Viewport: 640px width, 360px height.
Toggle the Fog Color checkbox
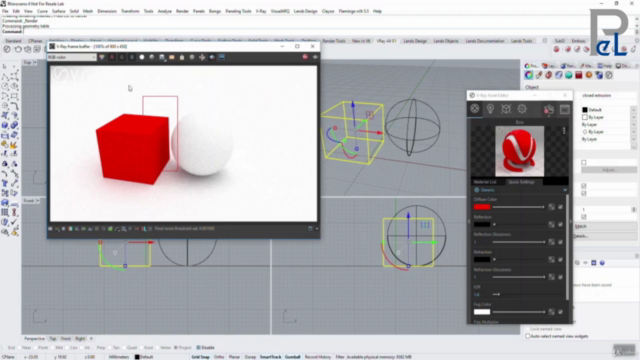point(561,312)
